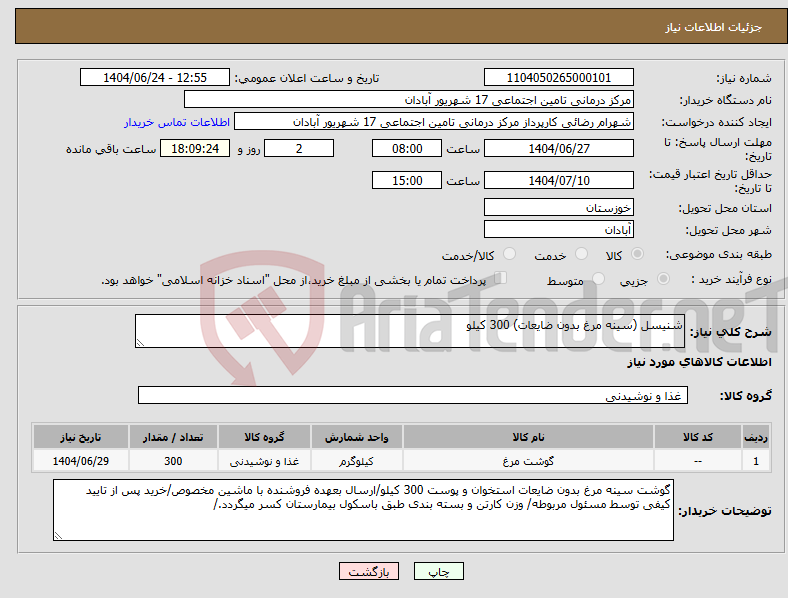Click the price validity date 1404/07/10
This screenshot has height=598, width=788.
coord(558,180)
